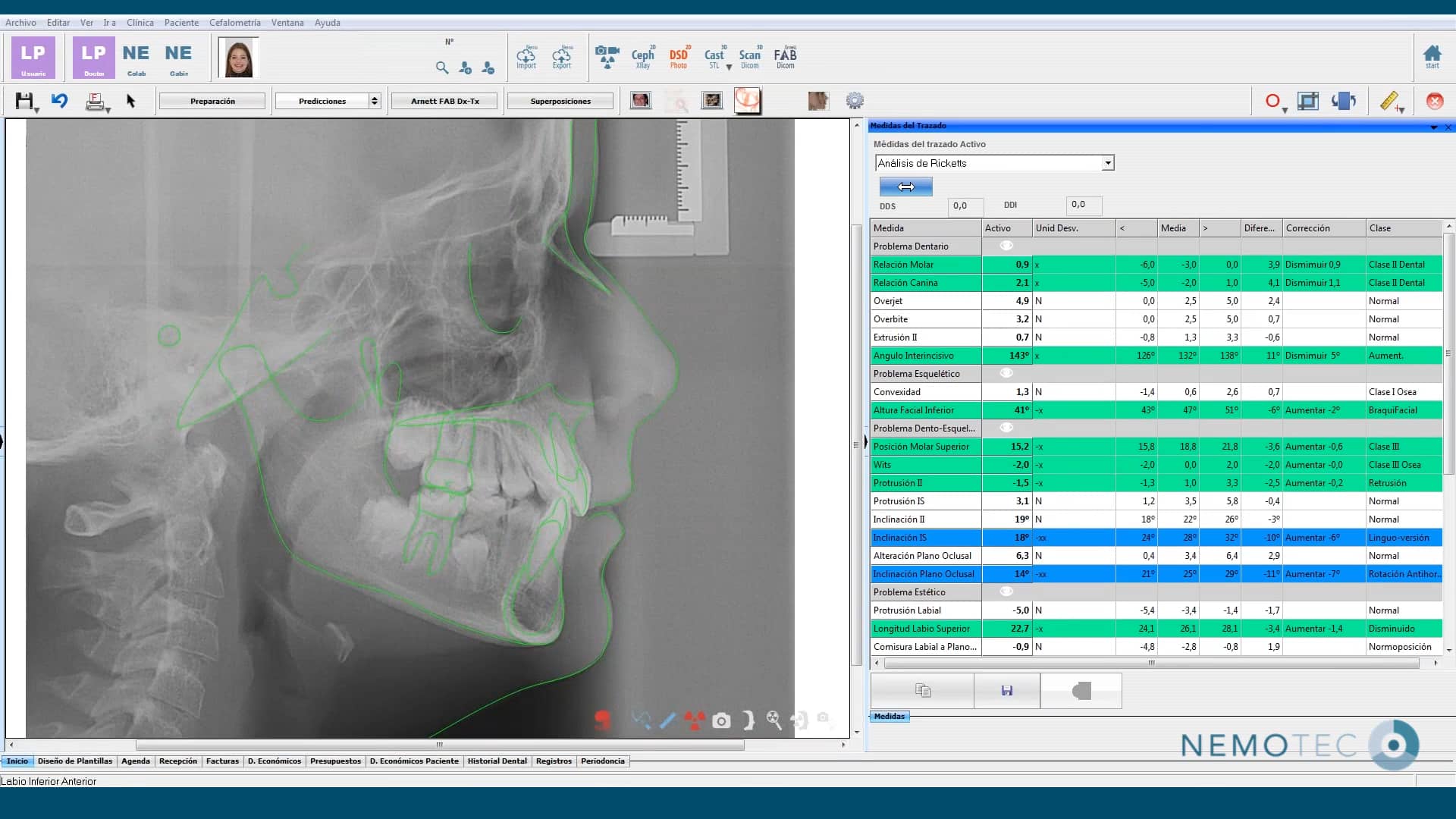Screen dimensions: 1456x819
Task: Click the DDS value input field
Action: [x=965, y=206]
